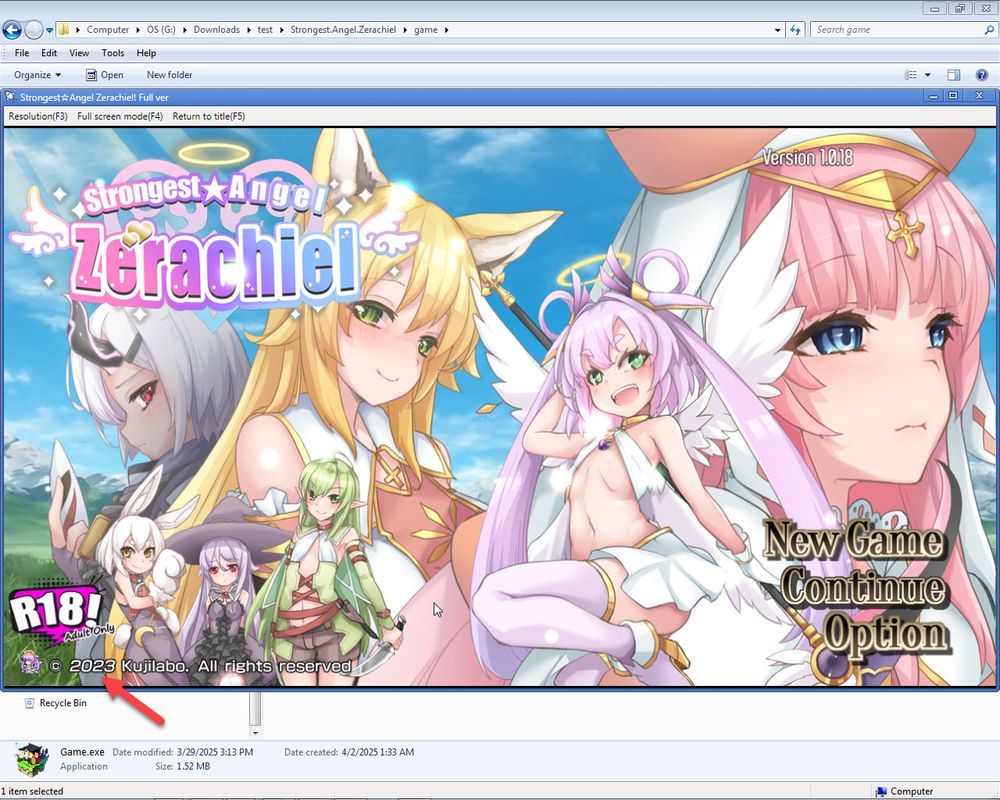
Task: Click game window title icon
Action: [x=11, y=97]
